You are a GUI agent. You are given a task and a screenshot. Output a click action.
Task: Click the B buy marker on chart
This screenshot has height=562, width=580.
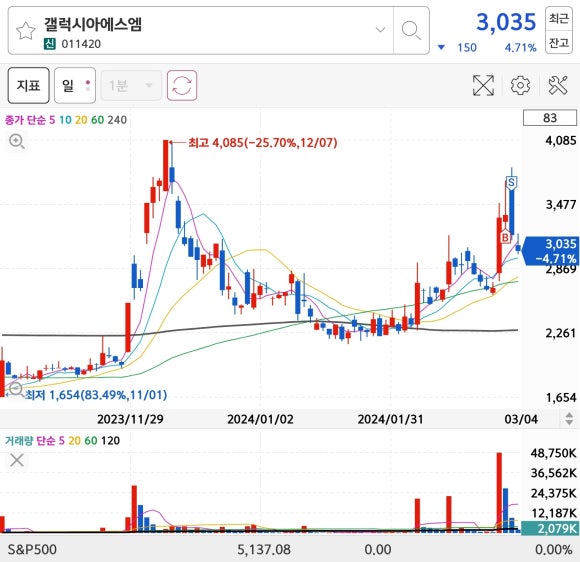click(x=505, y=237)
